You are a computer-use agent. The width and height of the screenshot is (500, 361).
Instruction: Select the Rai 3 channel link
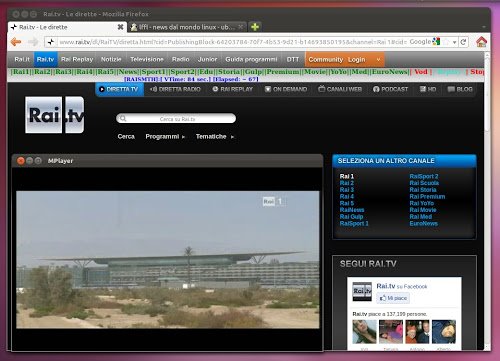click(x=347, y=190)
